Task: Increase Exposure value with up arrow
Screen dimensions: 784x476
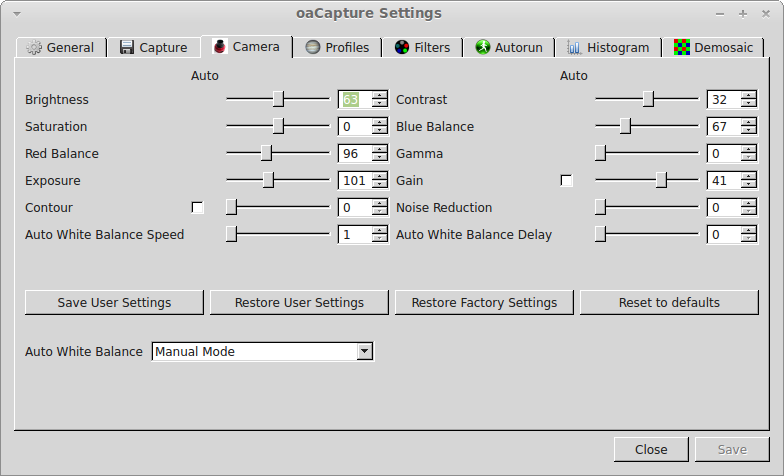Action: 380,177
